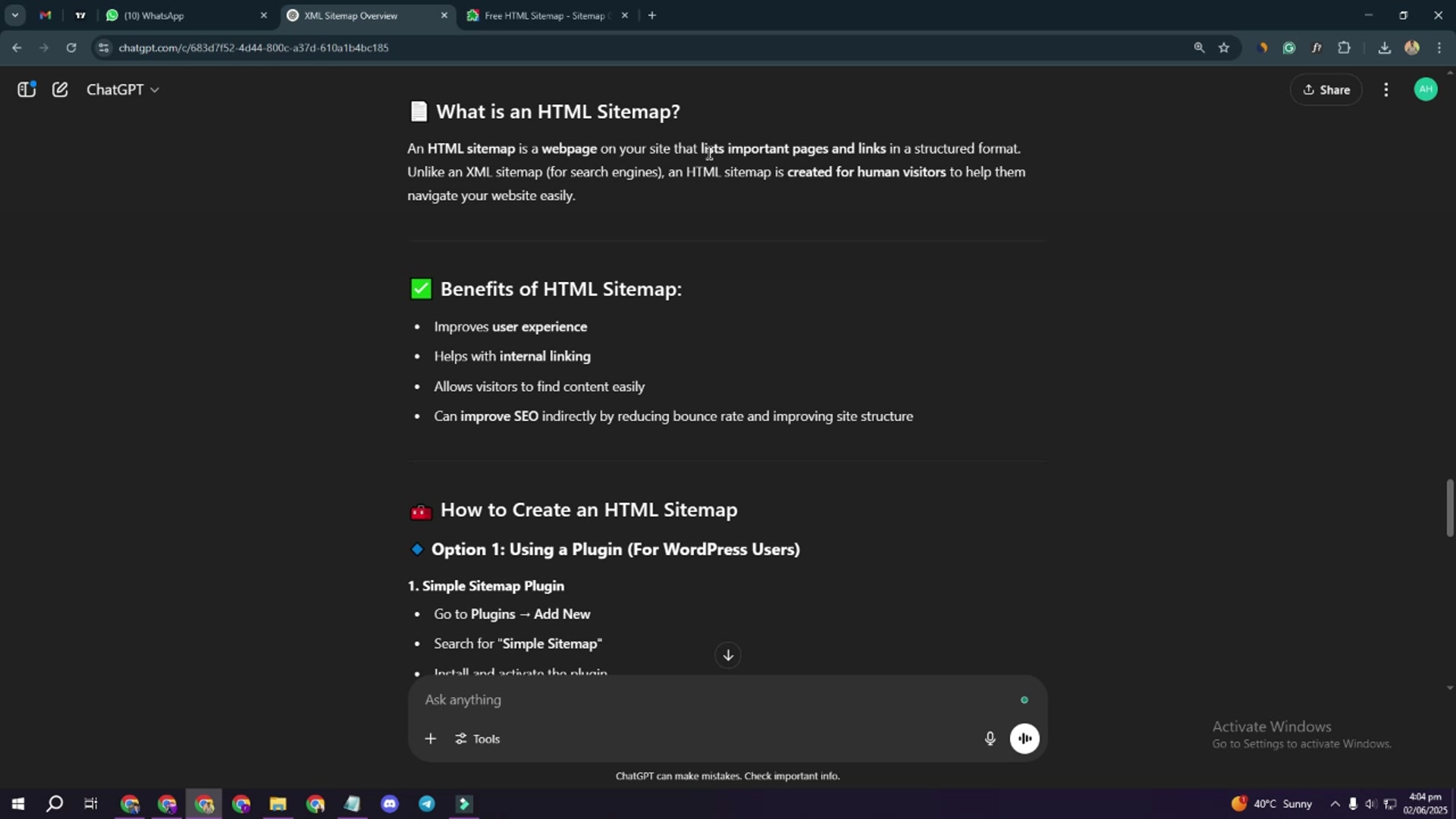Switch to the WhatsApp browser tab

coord(178,15)
